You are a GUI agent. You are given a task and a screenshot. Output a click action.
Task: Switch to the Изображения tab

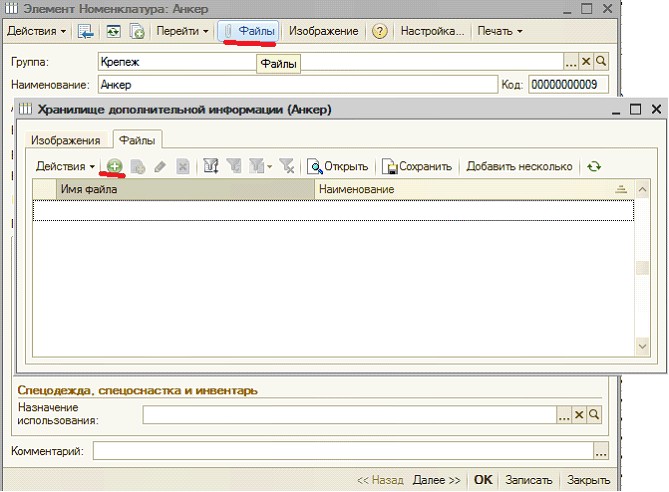[66, 140]
